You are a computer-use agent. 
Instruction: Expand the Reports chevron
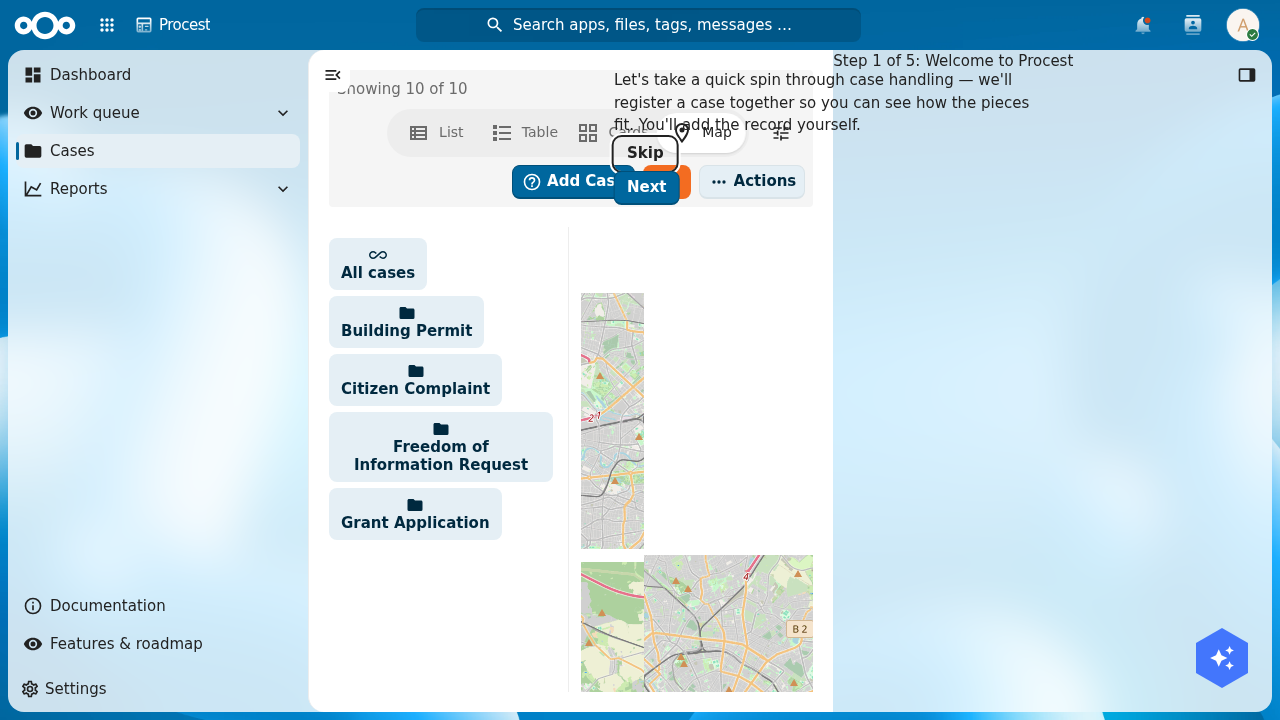click(x=283, y=189)
